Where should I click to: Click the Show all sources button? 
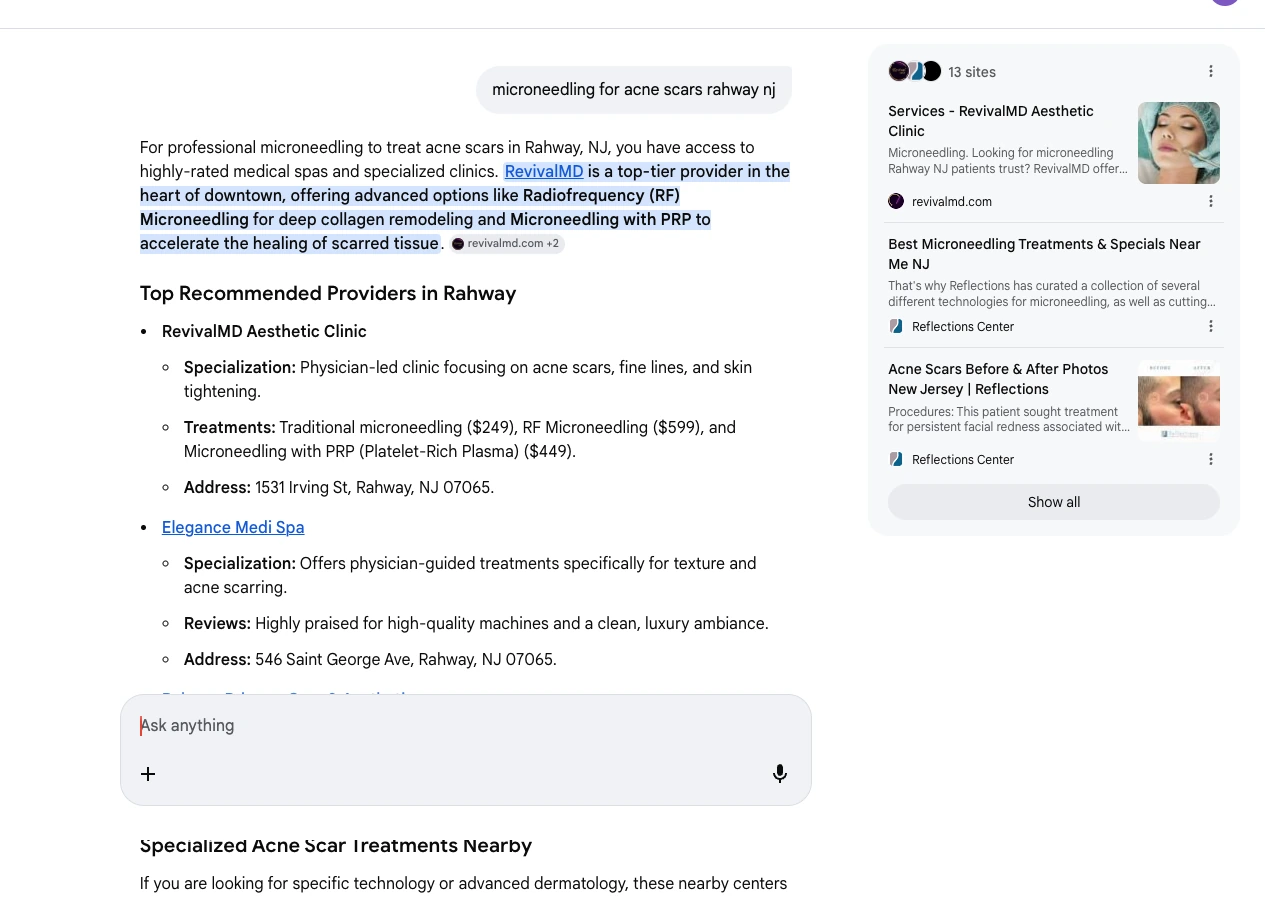pyautogui.click(x=1054, y=502)
